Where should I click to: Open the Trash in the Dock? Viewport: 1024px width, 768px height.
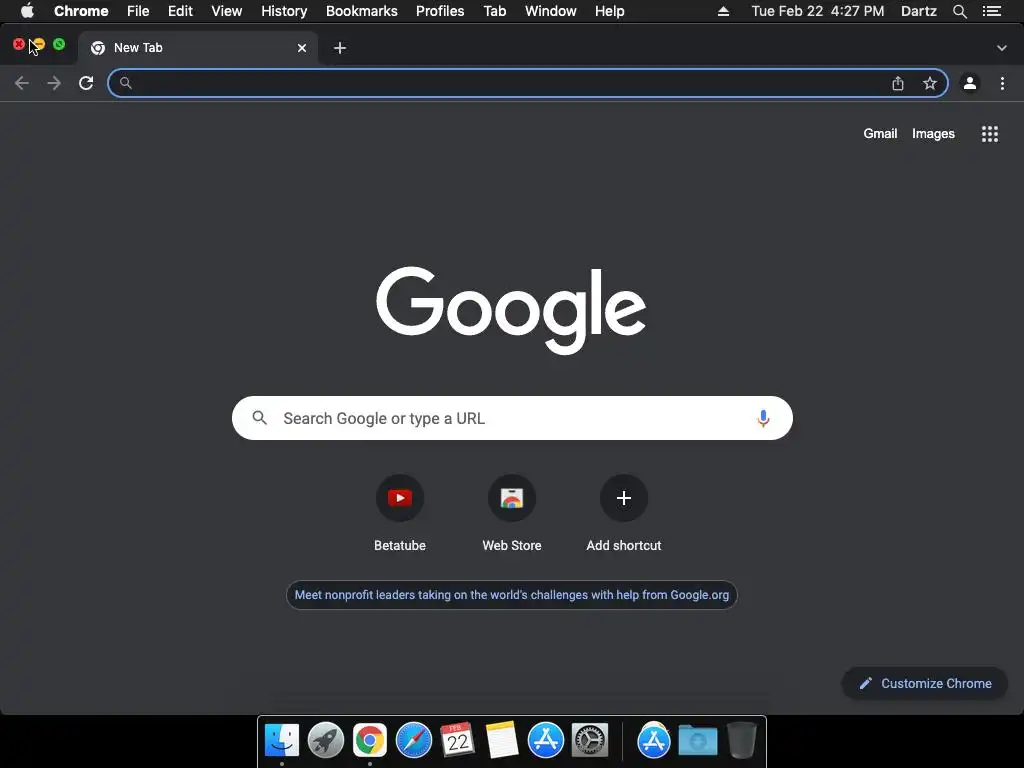click(x=742, y=741)
